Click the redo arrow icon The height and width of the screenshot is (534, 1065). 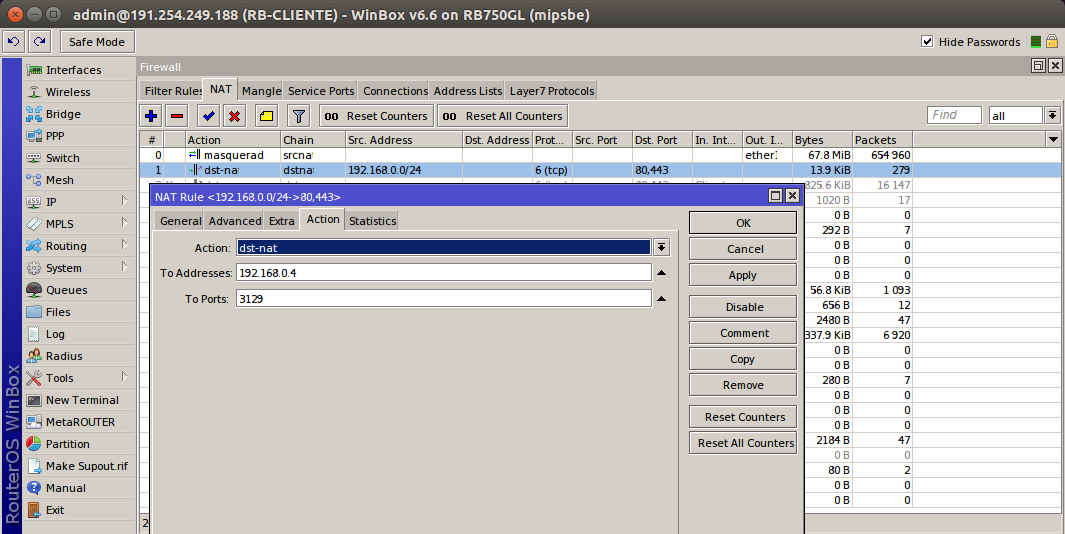(x=39, y=41)
